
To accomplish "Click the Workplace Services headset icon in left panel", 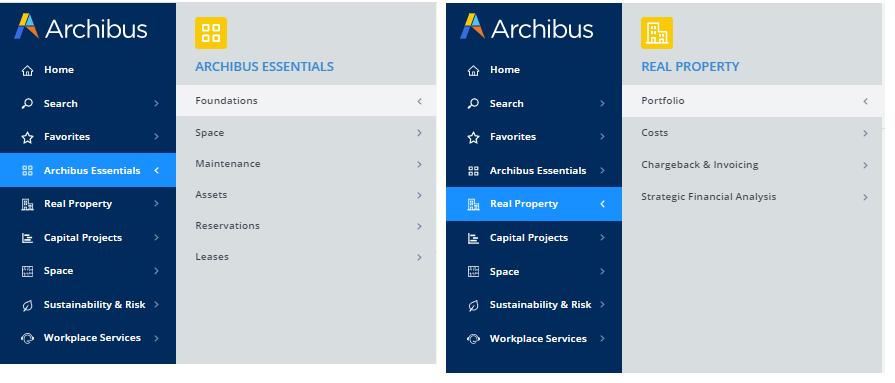I will [x=27, y=338].
